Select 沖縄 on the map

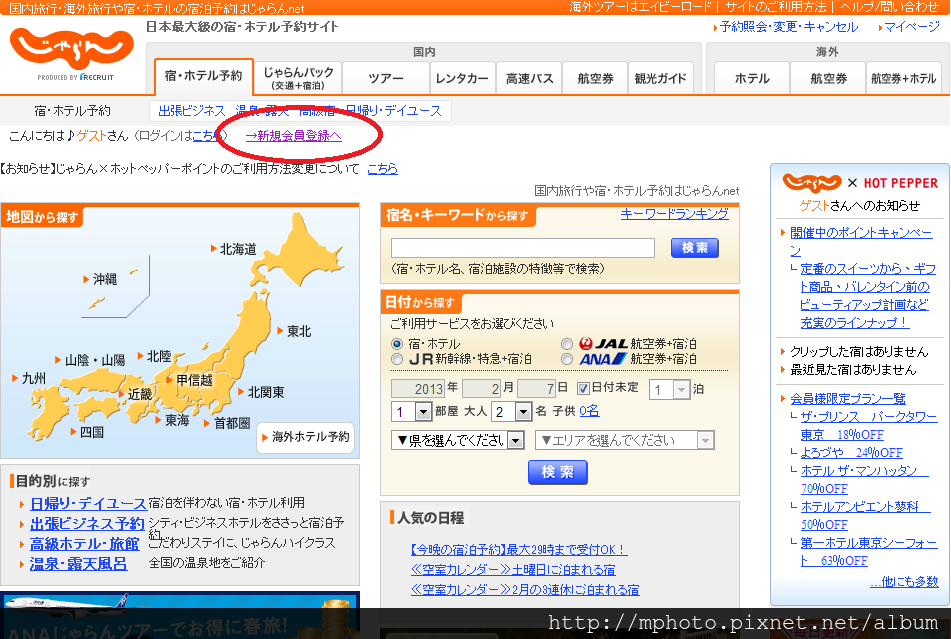click(x=104, y=279)
